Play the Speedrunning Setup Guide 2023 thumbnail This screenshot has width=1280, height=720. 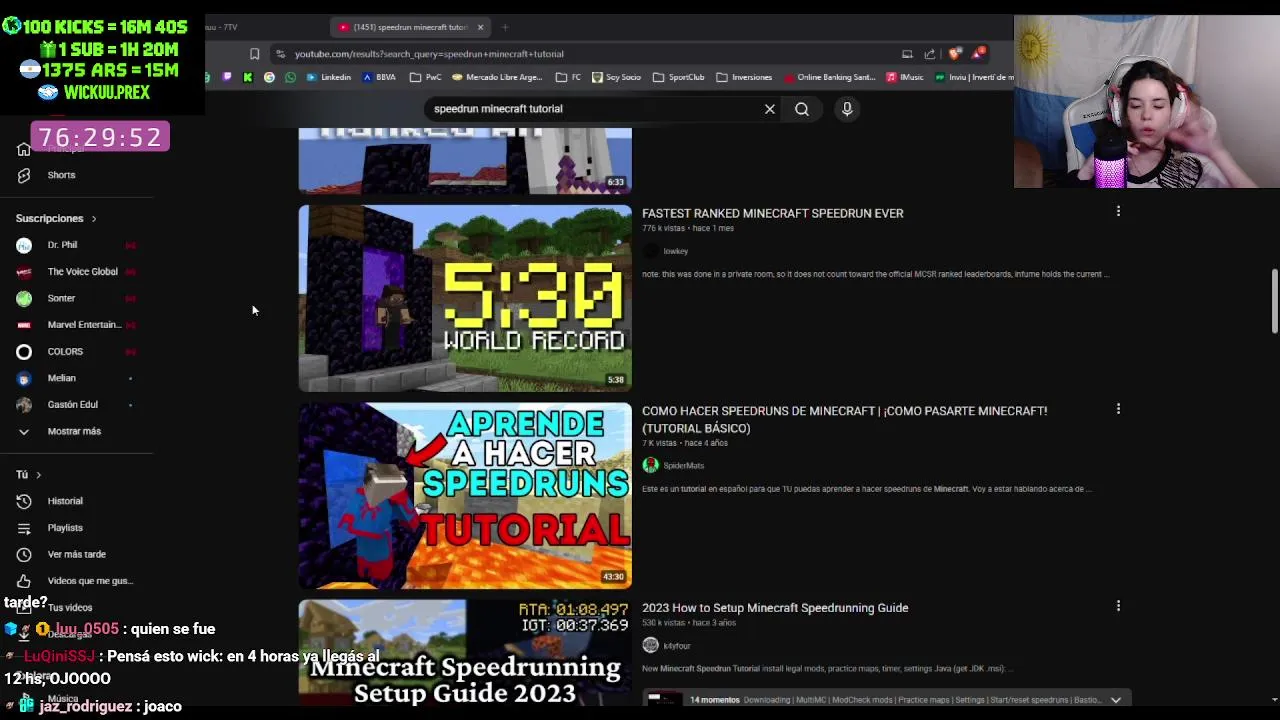[465, 652]
